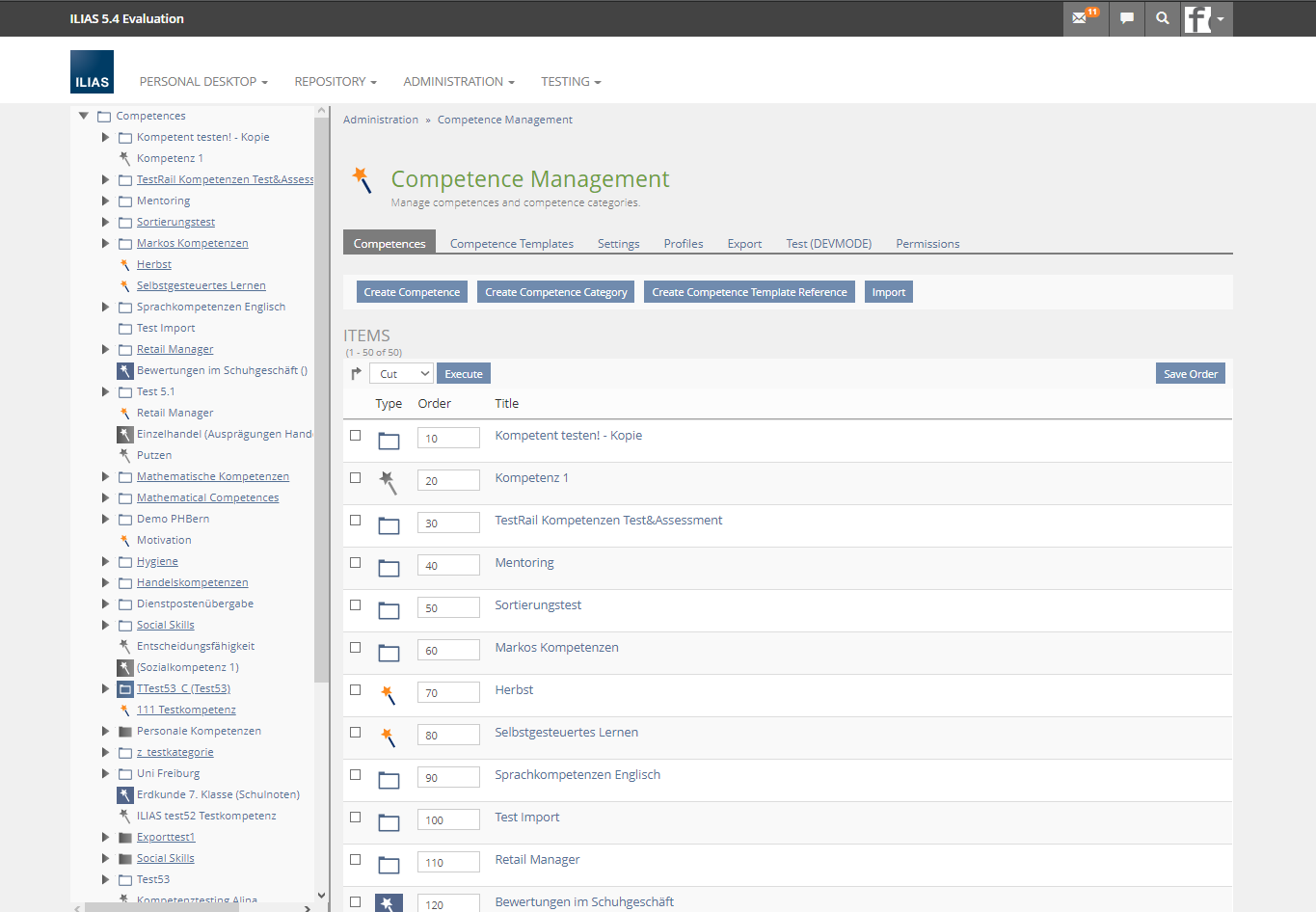Click the search magnifier icon
This screenshot has height=912, width=1316.
pos(1163,18)
